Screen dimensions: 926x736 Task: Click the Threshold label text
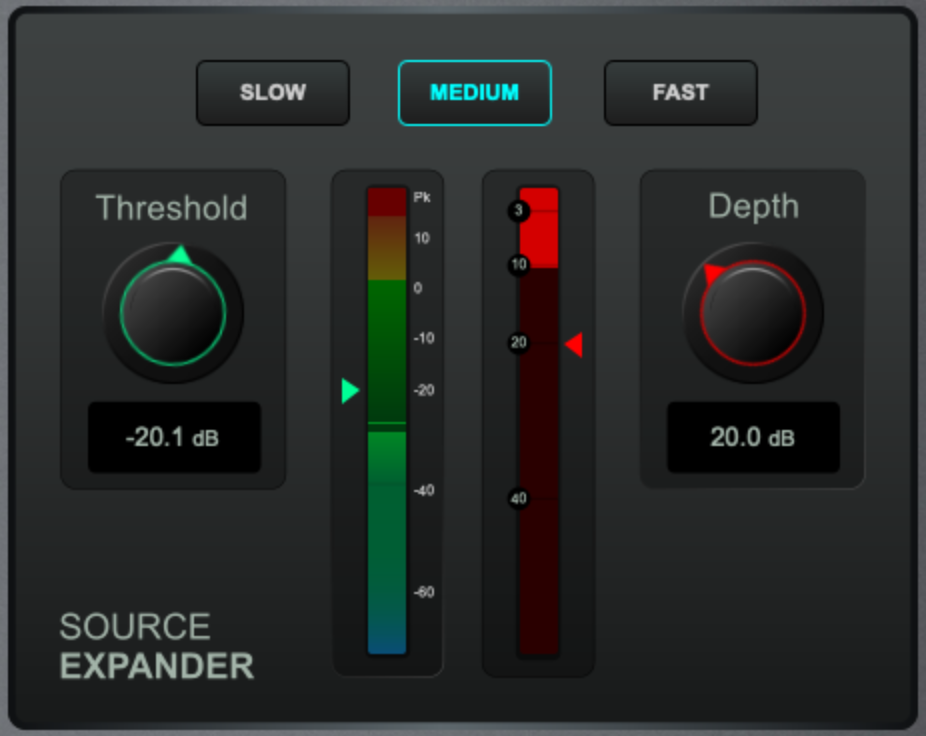tap(171, 208)
